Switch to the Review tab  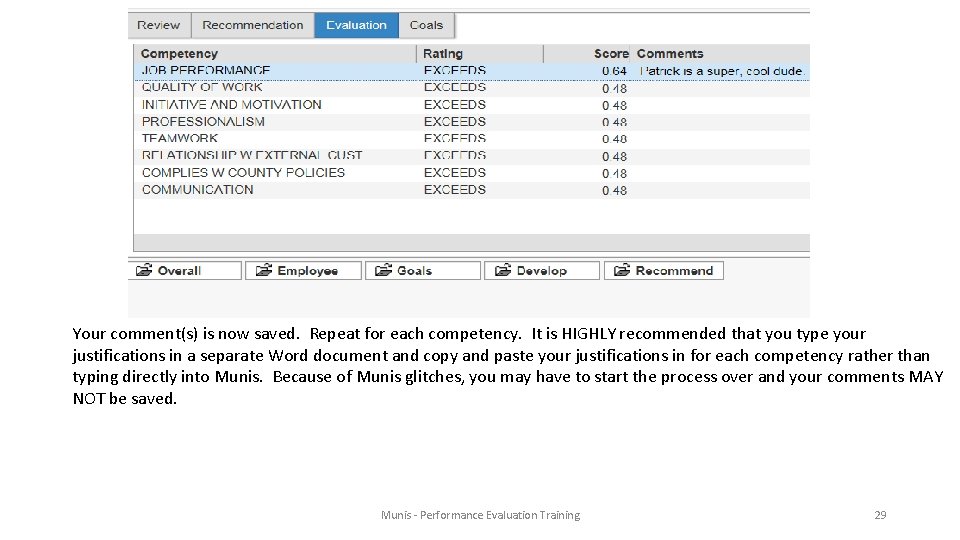click(x=159, y=25)
